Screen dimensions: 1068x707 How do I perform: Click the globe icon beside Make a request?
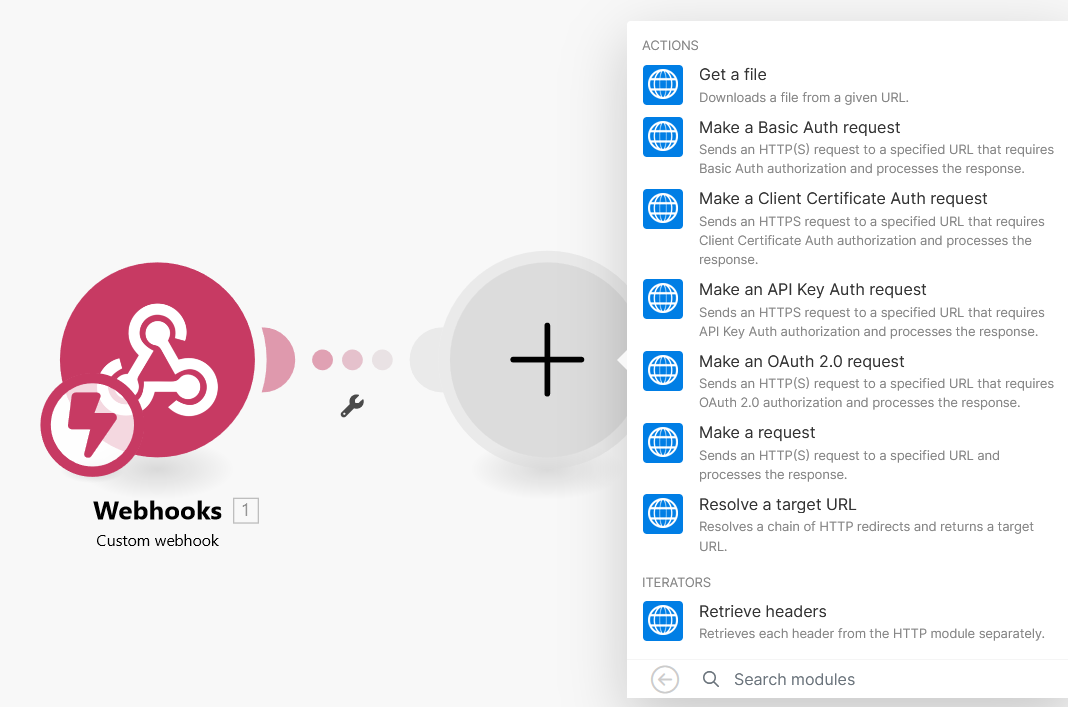tap(663, 443)
